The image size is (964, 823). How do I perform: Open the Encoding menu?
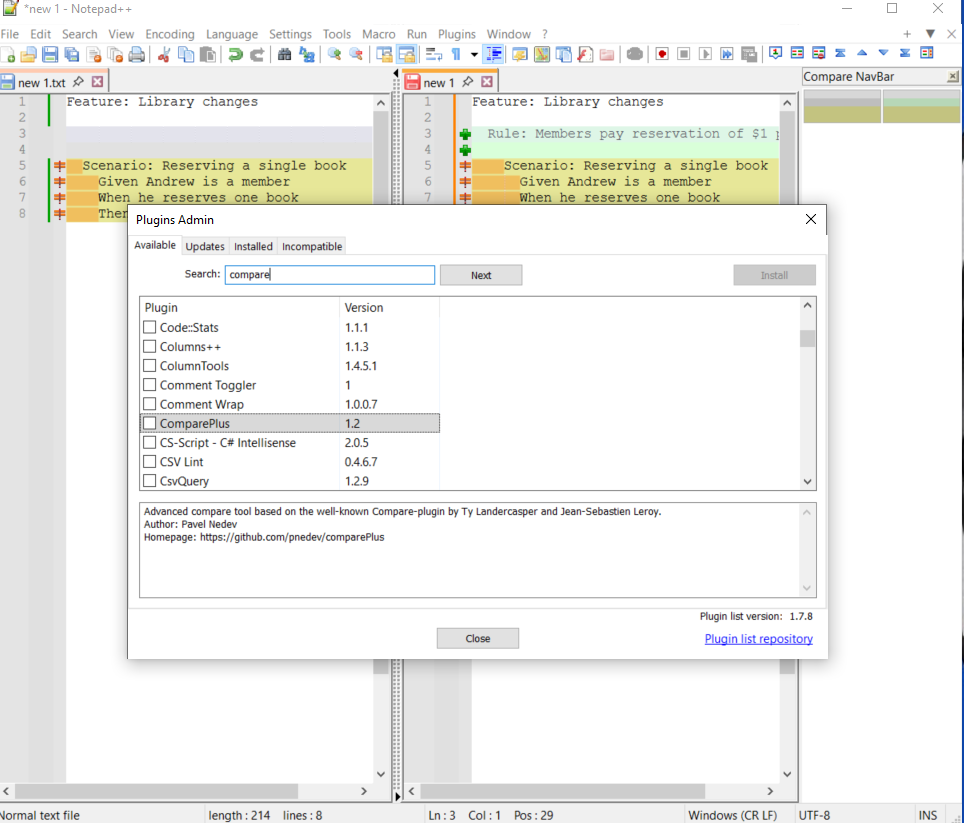click(x=170, y=34)
